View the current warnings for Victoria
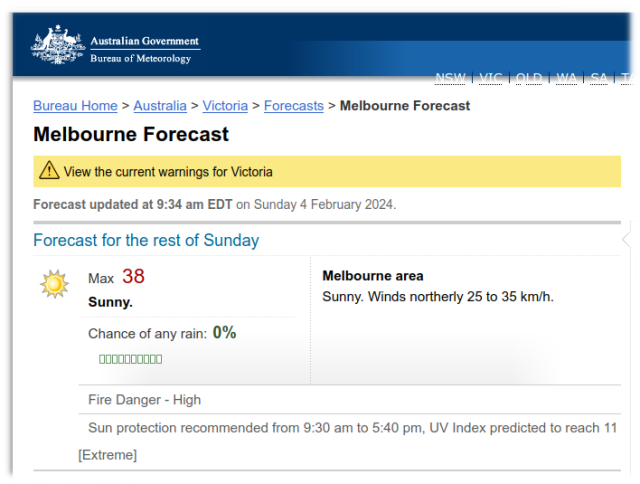 click(x=168, y=172)
